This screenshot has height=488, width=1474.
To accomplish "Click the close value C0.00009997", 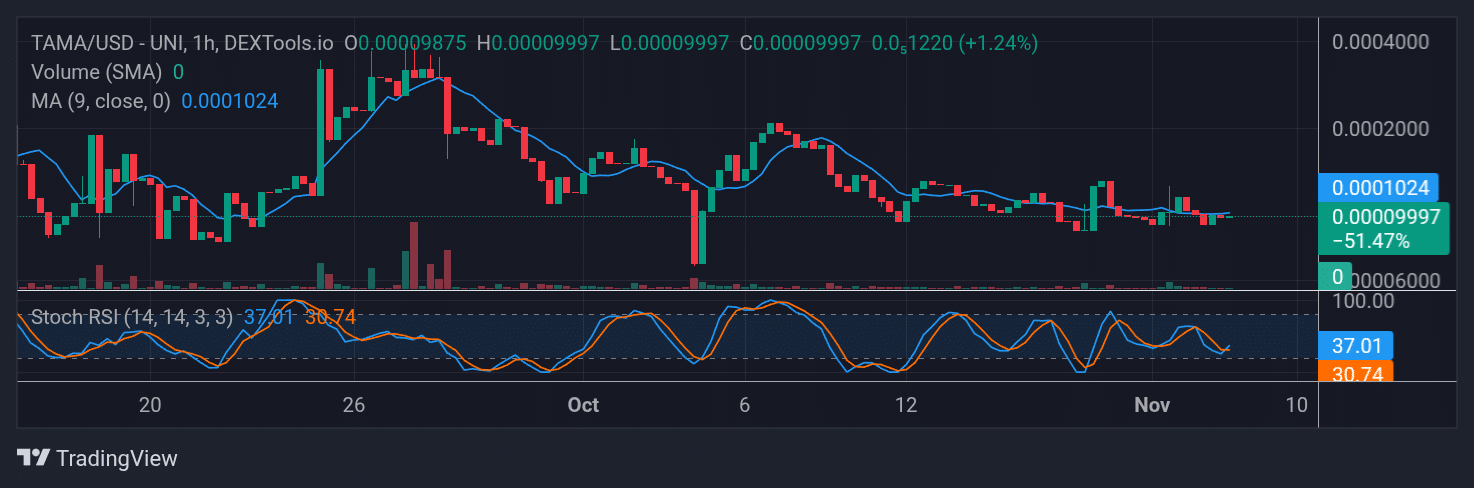I will click(x=800, y=43).
